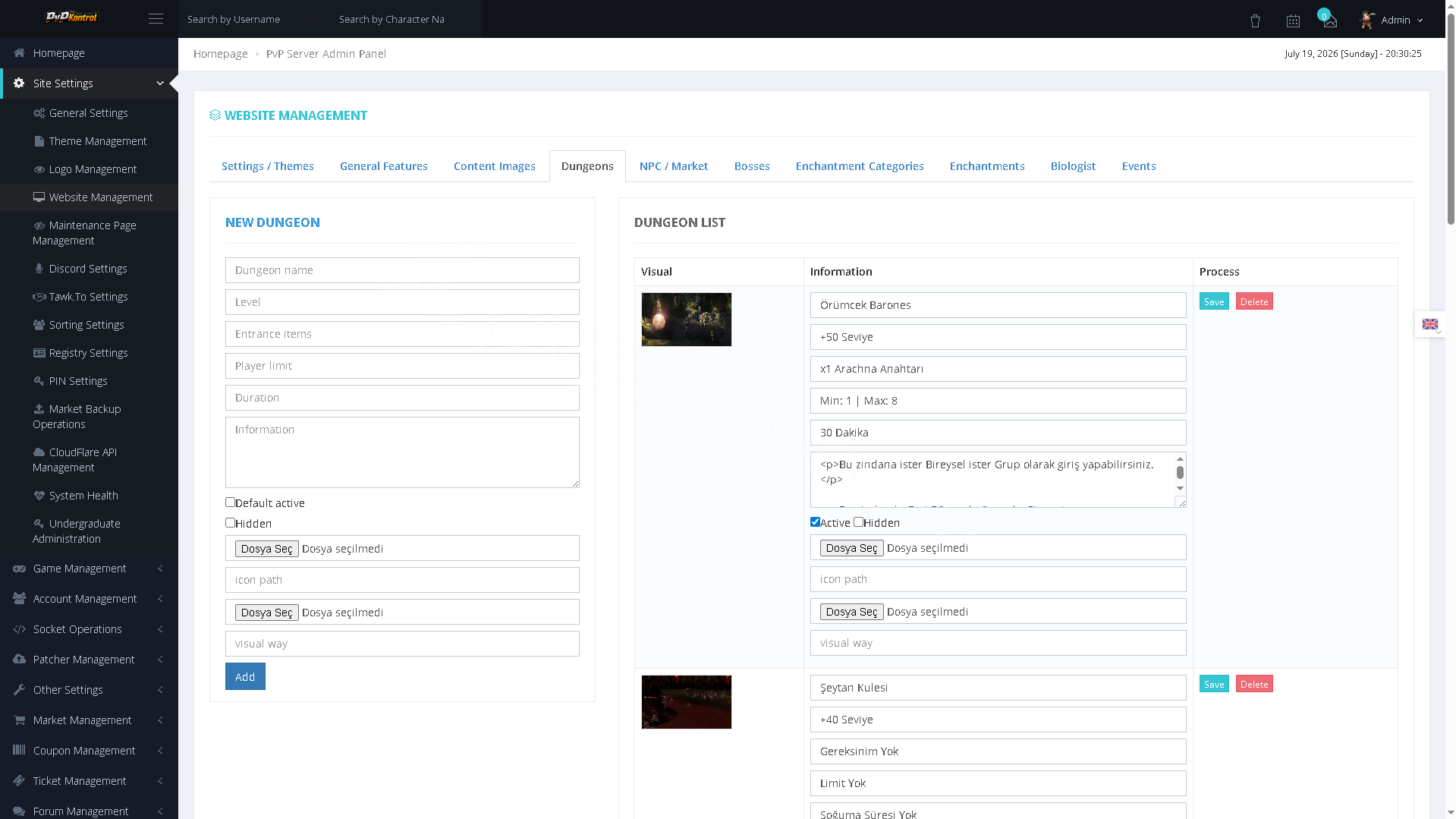Screen dimensions: 1456x819
Task: Check Hidden in New Dungeon form
Action: pos(230,523)
